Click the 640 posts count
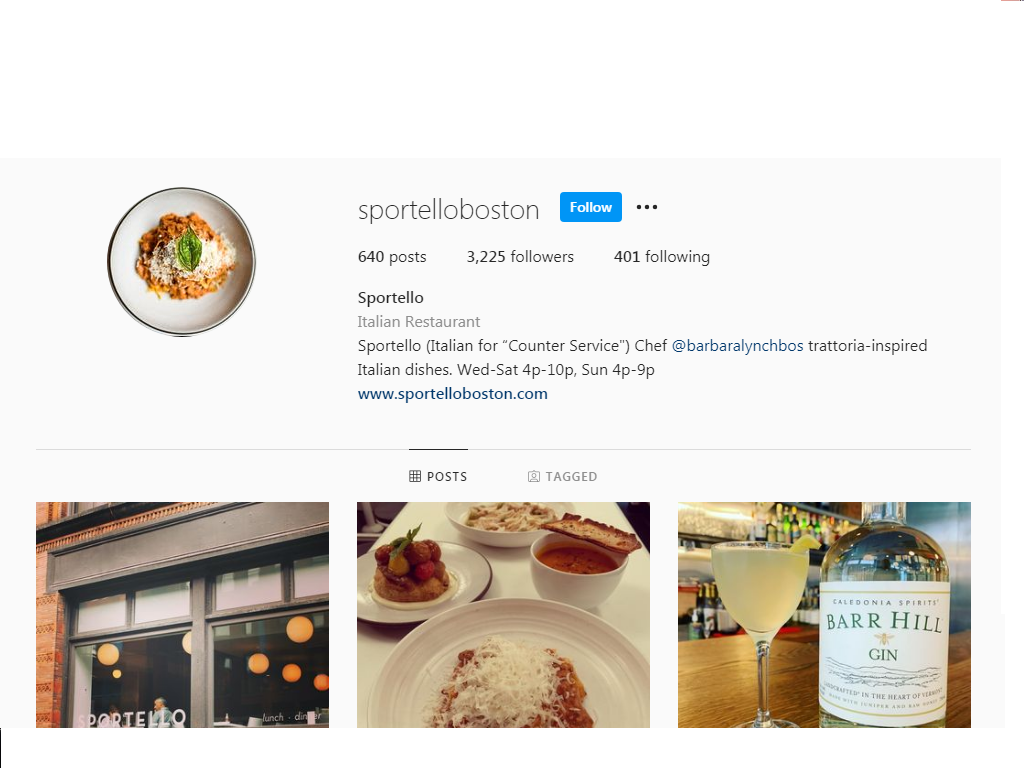 [392, 257]
